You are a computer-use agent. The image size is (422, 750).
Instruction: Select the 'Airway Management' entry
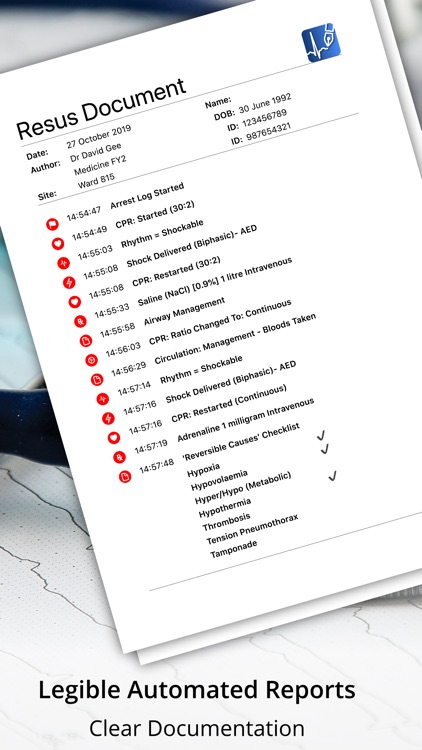point(184,312)
